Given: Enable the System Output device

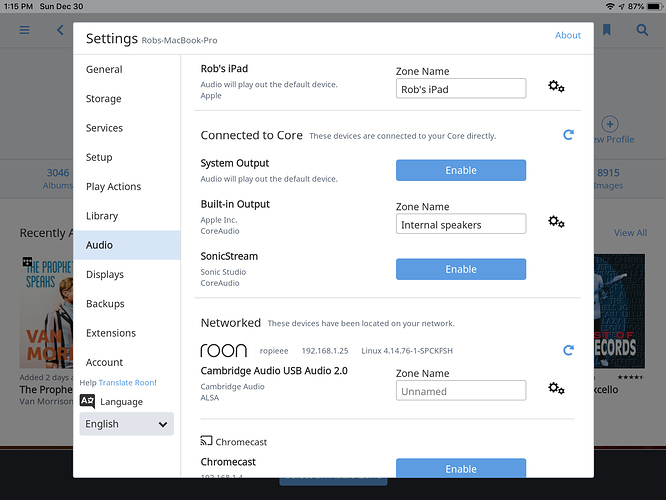Looking at the screenshot, I should [x=461, y=170].
